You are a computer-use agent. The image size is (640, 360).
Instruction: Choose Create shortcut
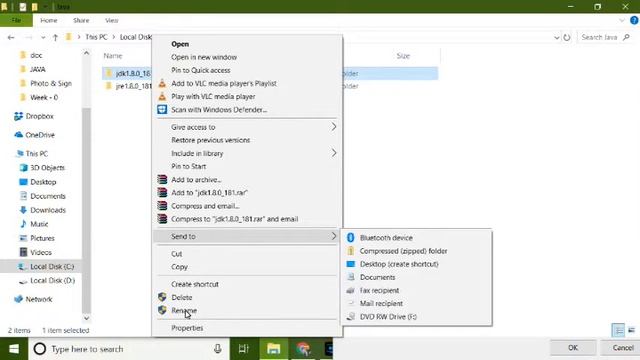click(195, 284)
